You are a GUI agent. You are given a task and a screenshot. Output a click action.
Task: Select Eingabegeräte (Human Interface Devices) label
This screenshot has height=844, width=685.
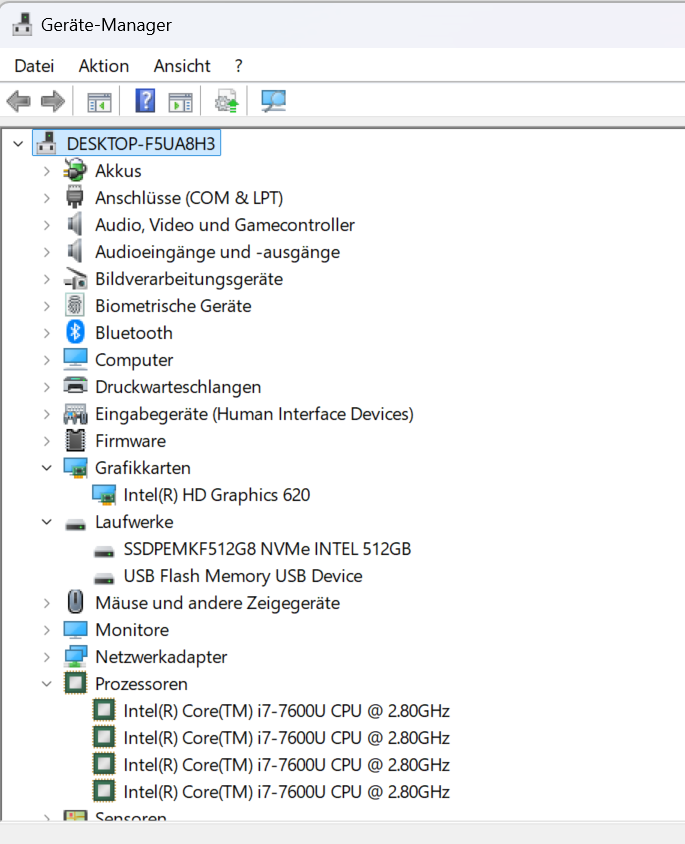point(255,414)
